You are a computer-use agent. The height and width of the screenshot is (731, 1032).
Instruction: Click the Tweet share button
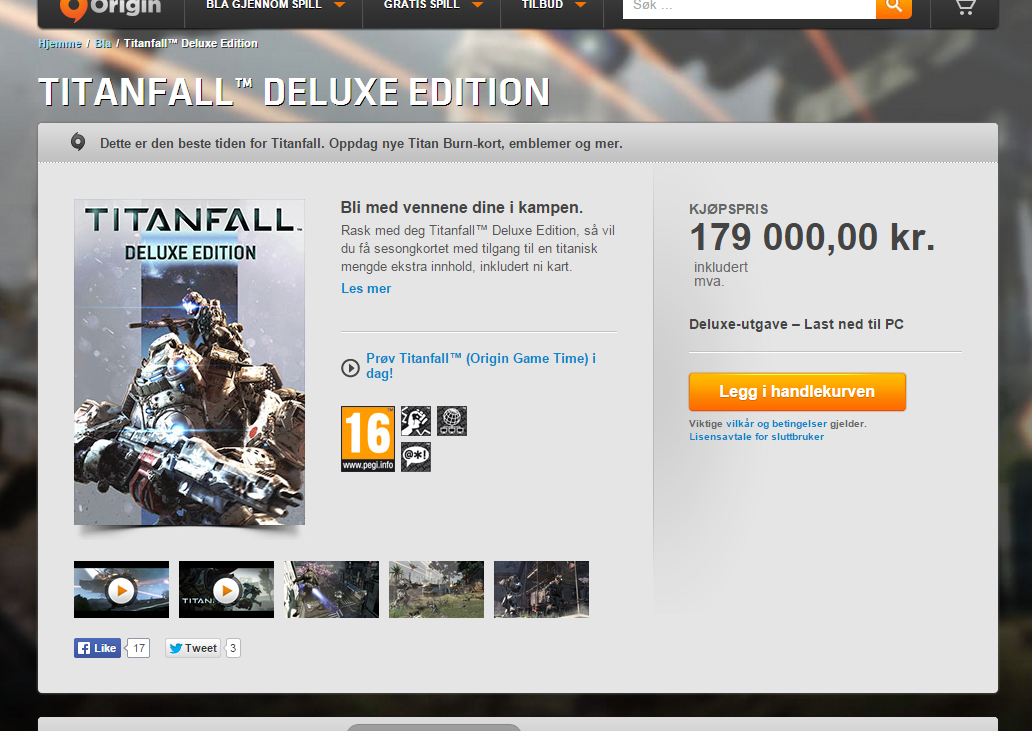(193, 648)
